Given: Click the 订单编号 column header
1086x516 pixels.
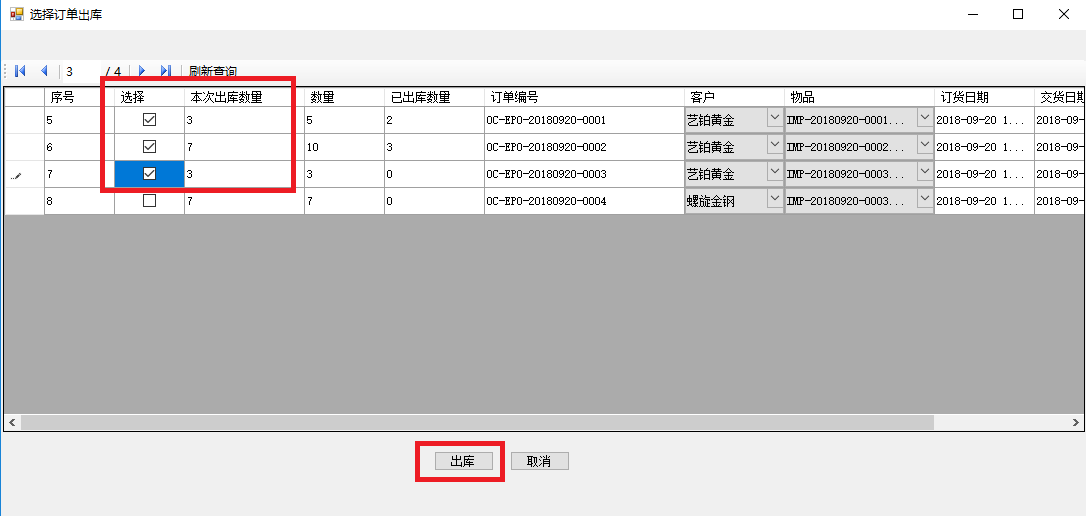Looking at the screenshot, I should click(584, 97).
